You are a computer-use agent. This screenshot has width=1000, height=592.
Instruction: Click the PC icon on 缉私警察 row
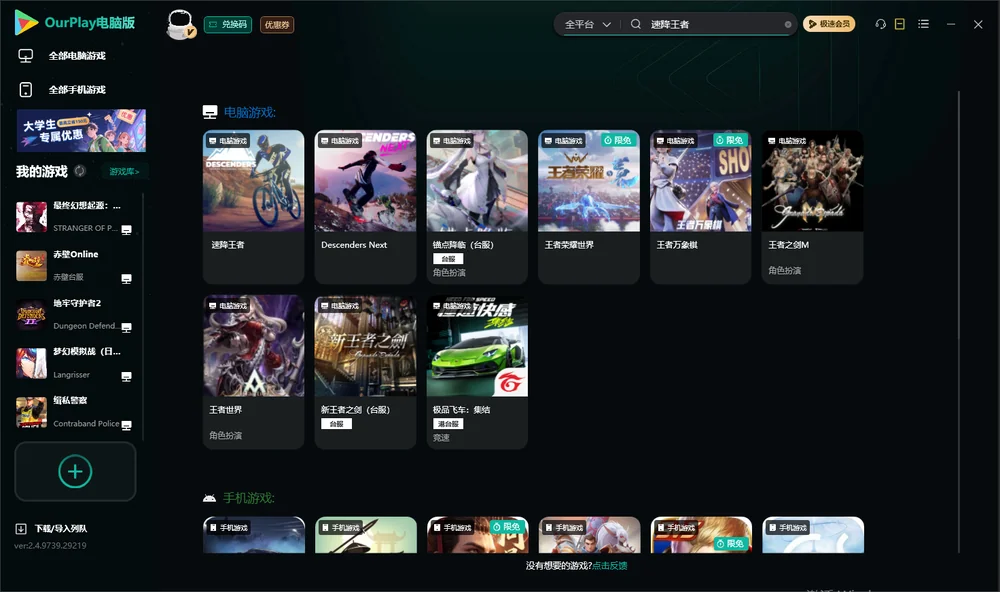point(126,426)
